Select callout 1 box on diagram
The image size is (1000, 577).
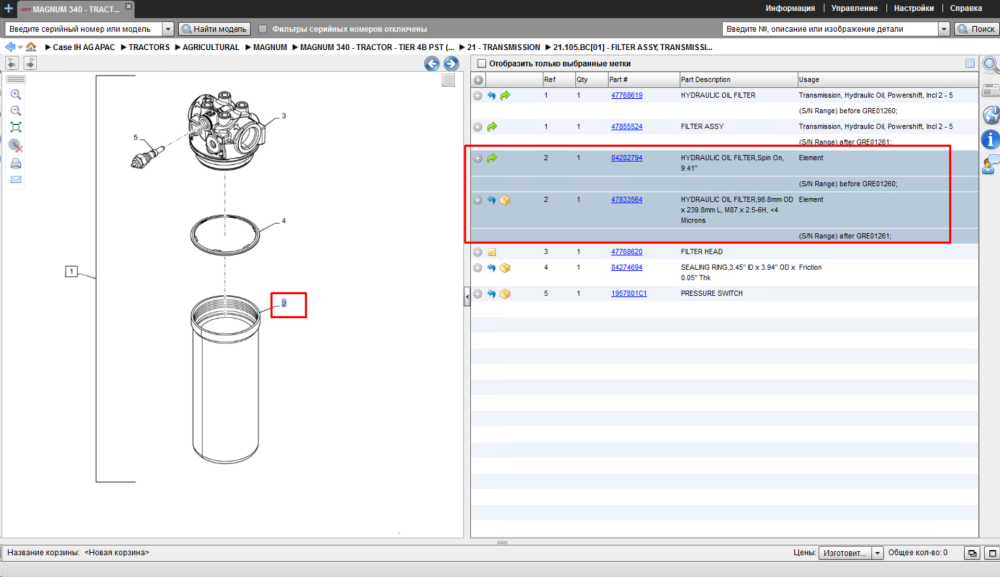tap(71, 272)
